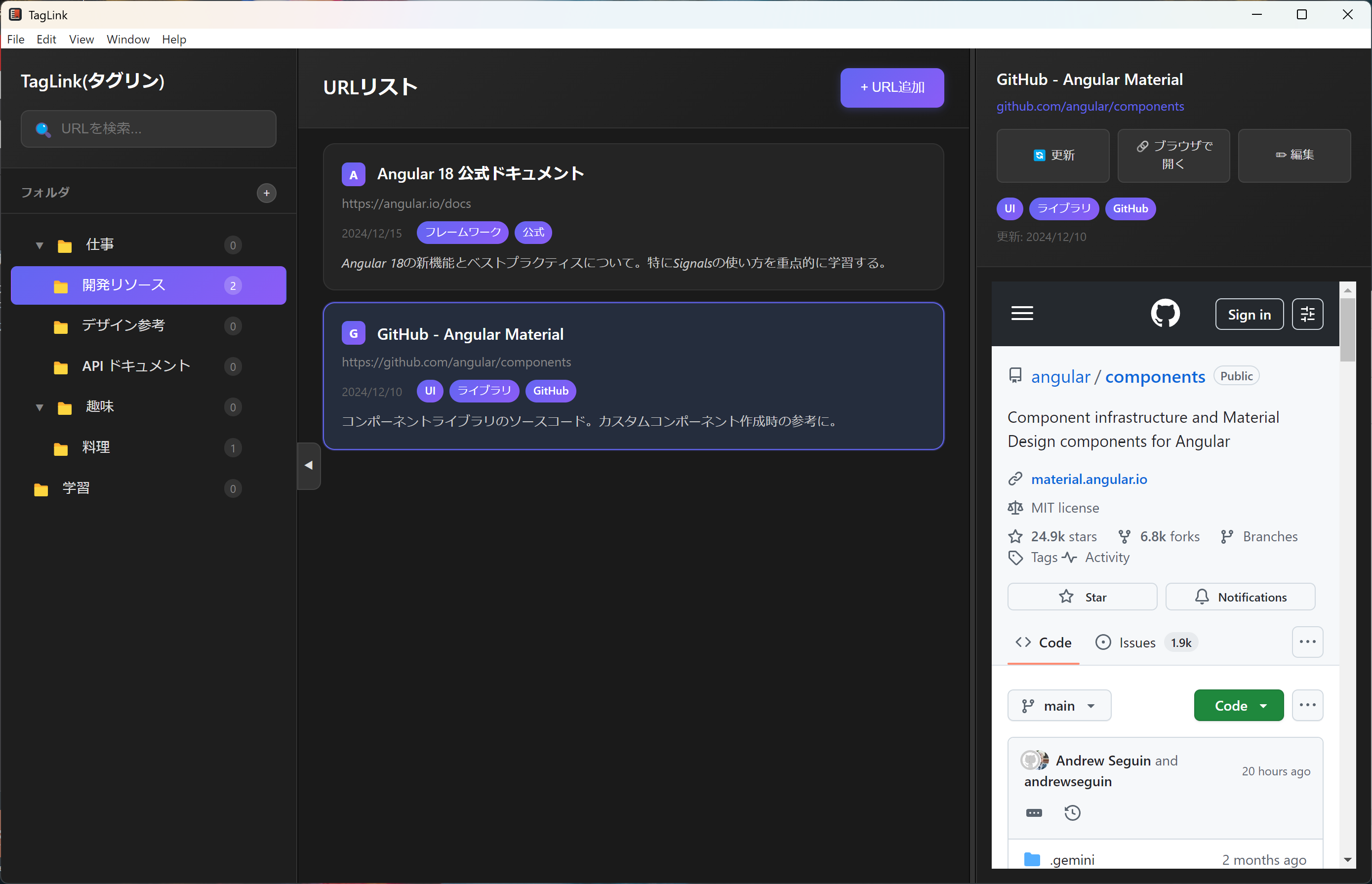Click the G favicon of GitHub card
Screen dimensions: 1372x884
coord(354,333)
